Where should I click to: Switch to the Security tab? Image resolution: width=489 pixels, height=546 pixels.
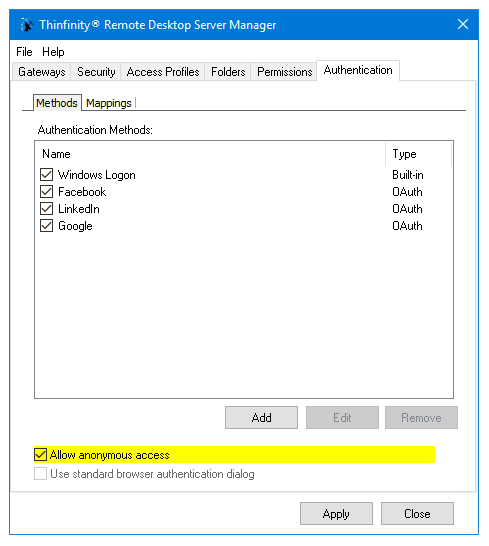[96, 72]
